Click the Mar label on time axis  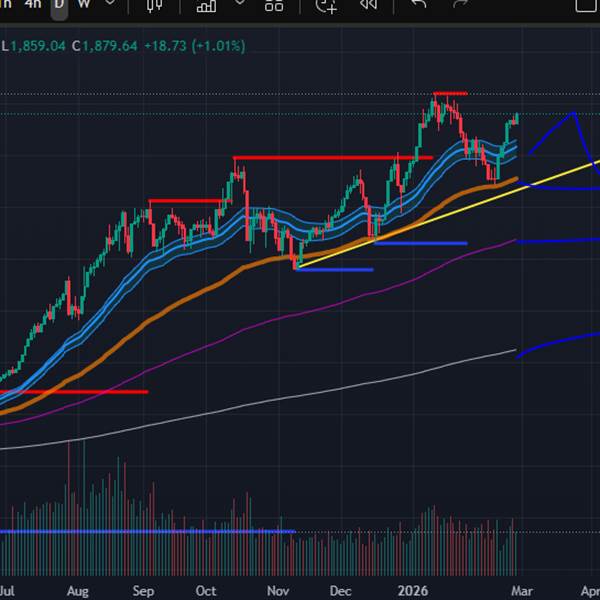tap(522, 591)
